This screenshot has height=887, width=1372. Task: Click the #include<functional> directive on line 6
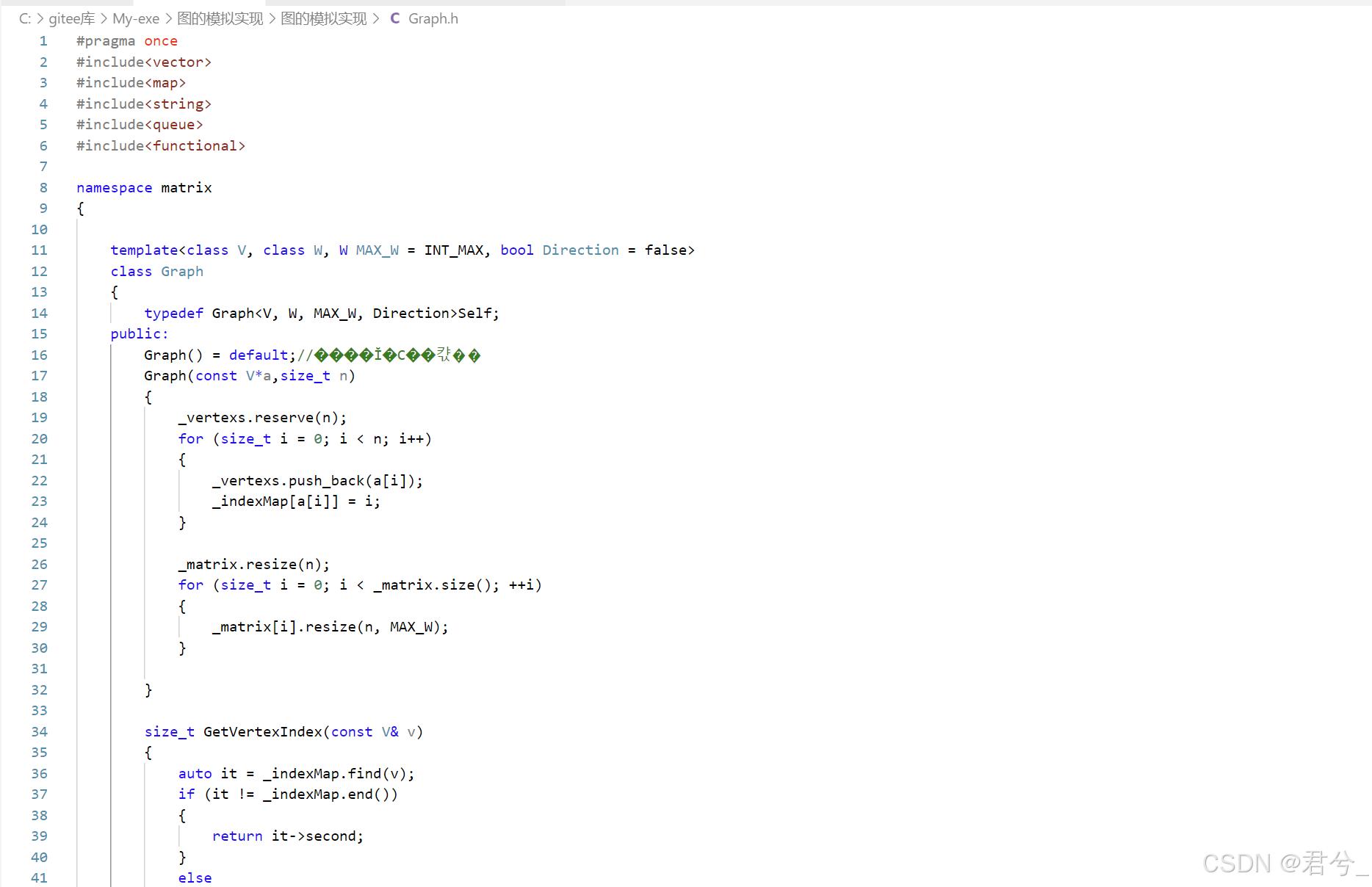click(x=161, y=145)
